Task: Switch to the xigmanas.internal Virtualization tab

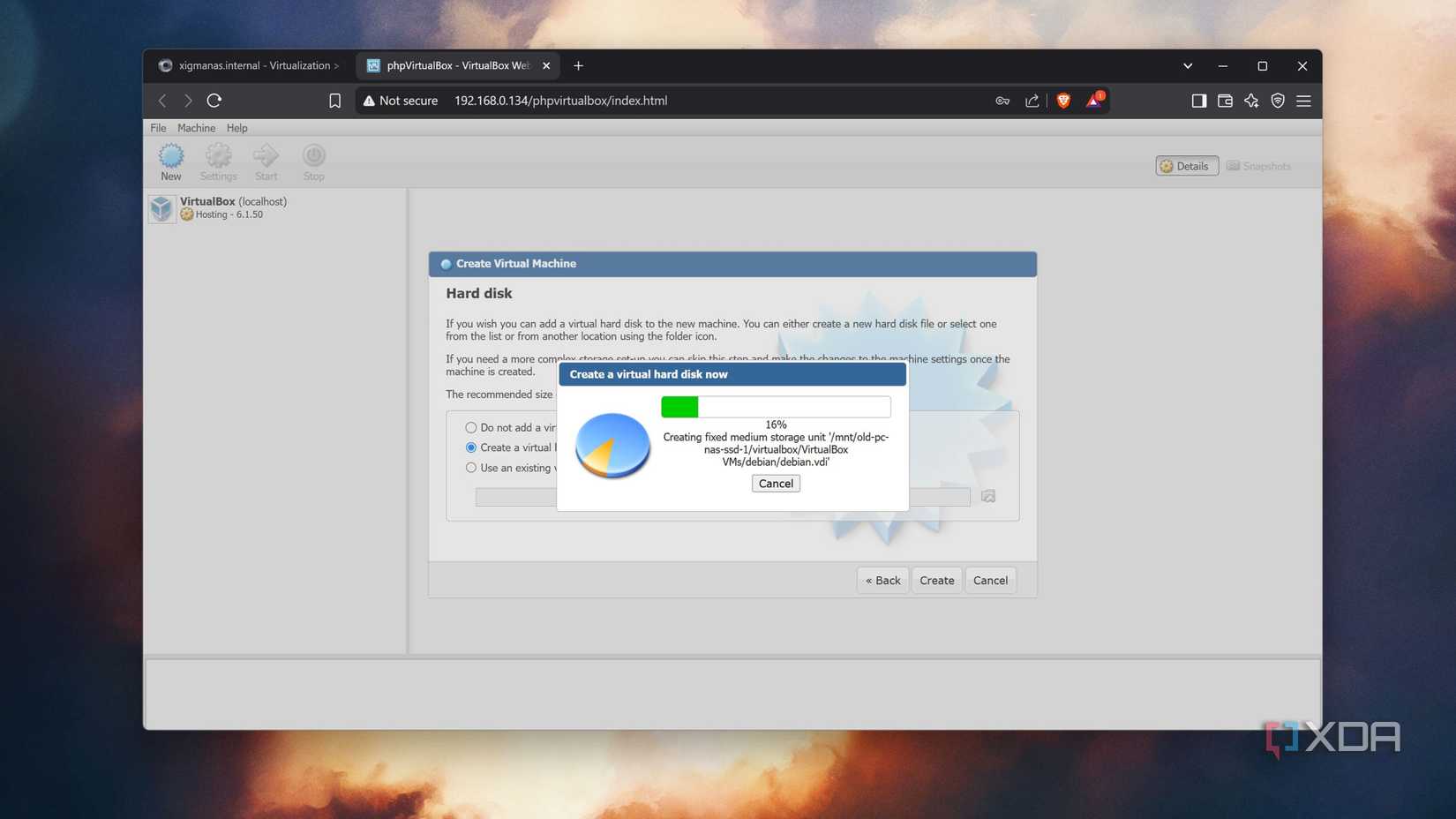Action: (x=250, y=65)
